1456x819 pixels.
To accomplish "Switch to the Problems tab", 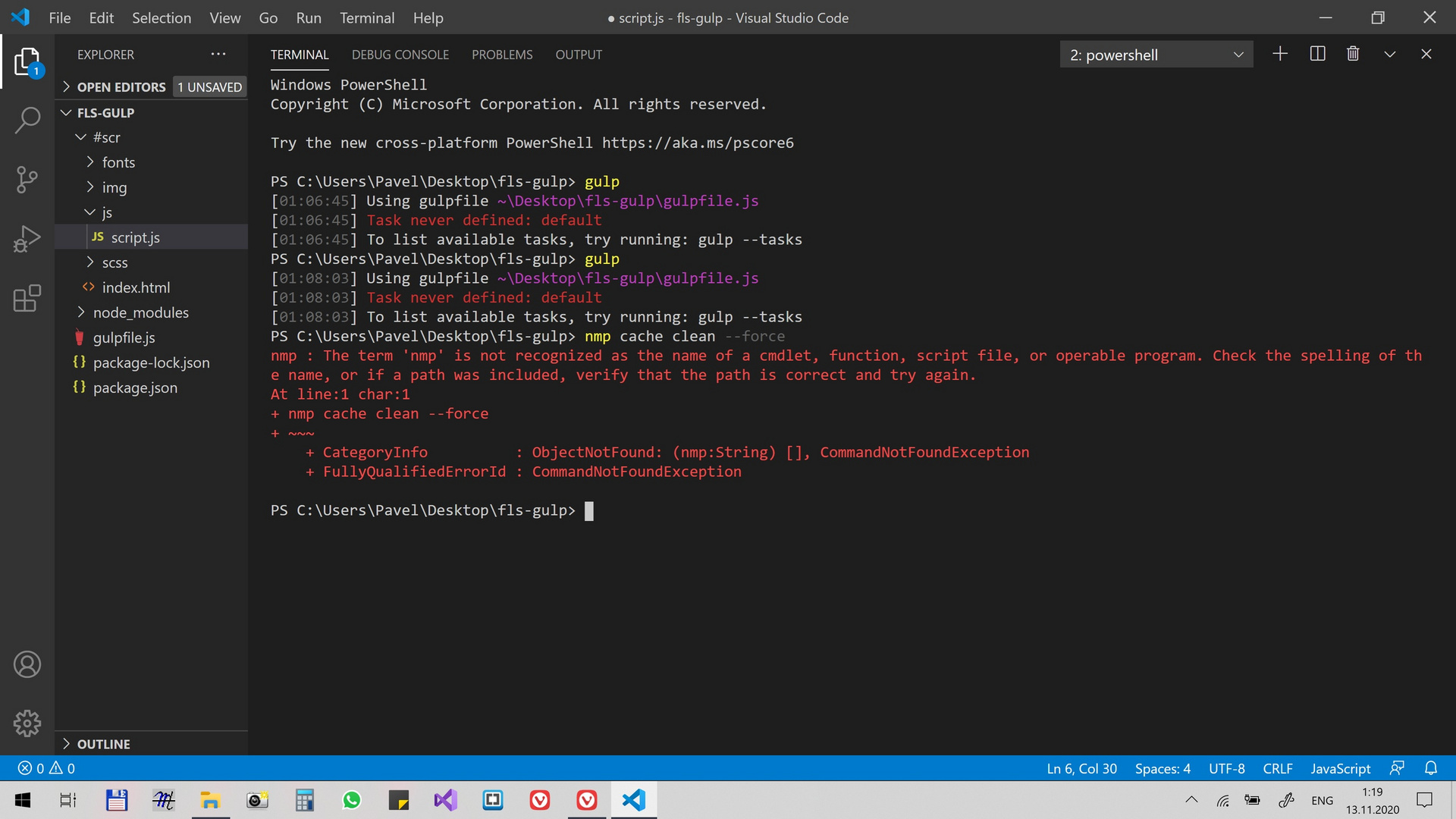I will [502, 55].
